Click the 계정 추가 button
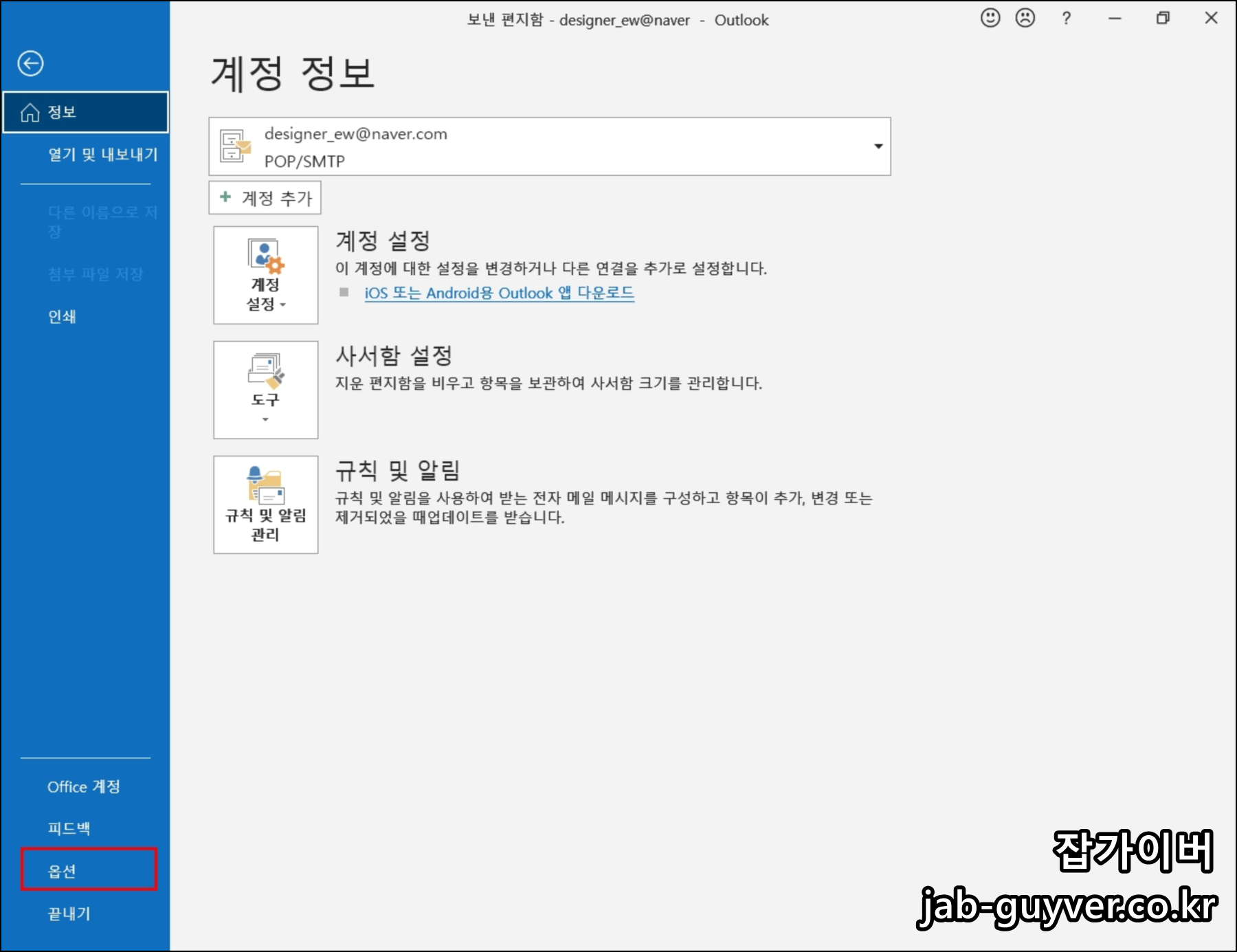The width and height of the screenshot is (1237, 952). click(x=265, y=198)
